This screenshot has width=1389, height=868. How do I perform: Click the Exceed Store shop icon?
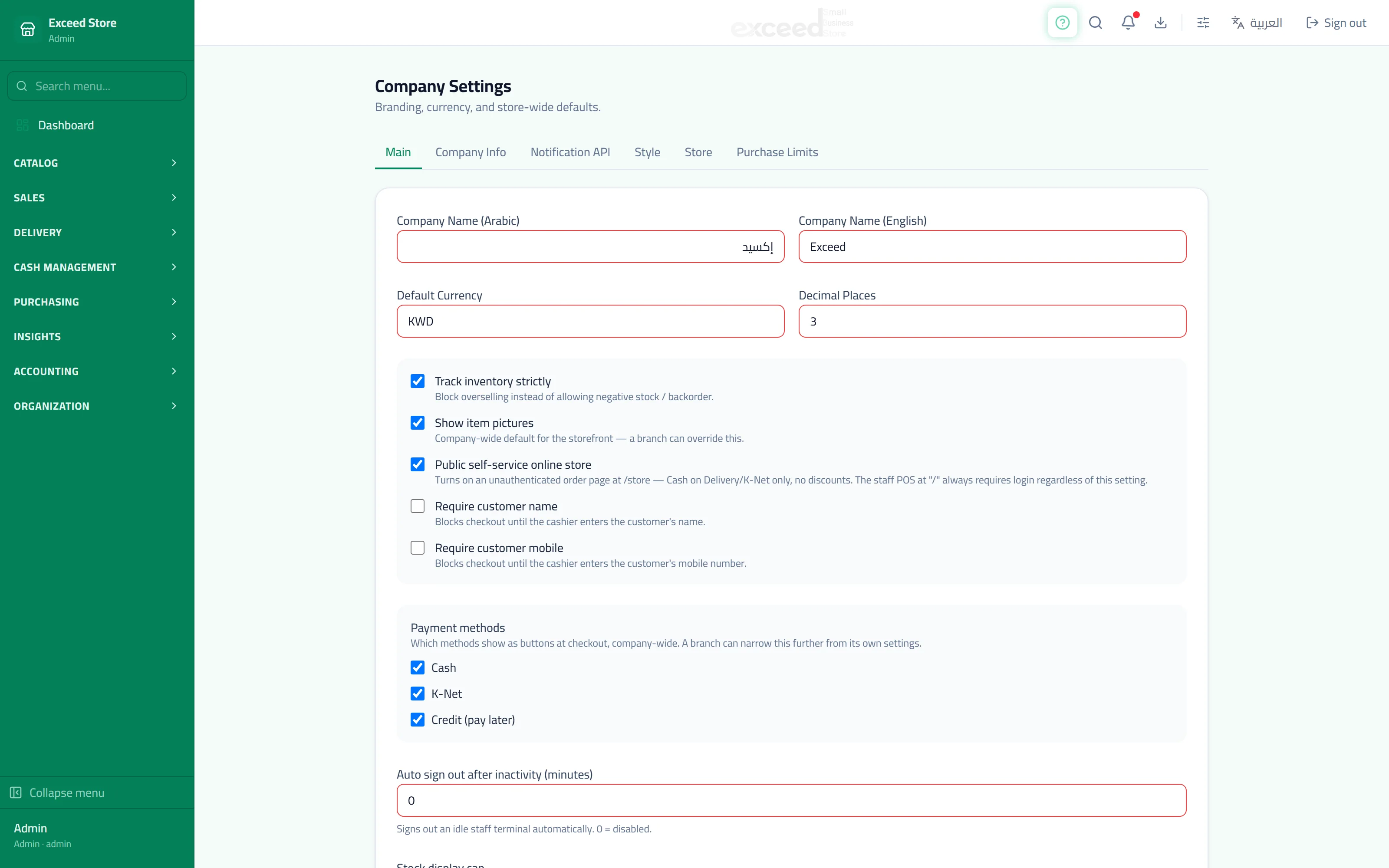click(x=27, y=29)
